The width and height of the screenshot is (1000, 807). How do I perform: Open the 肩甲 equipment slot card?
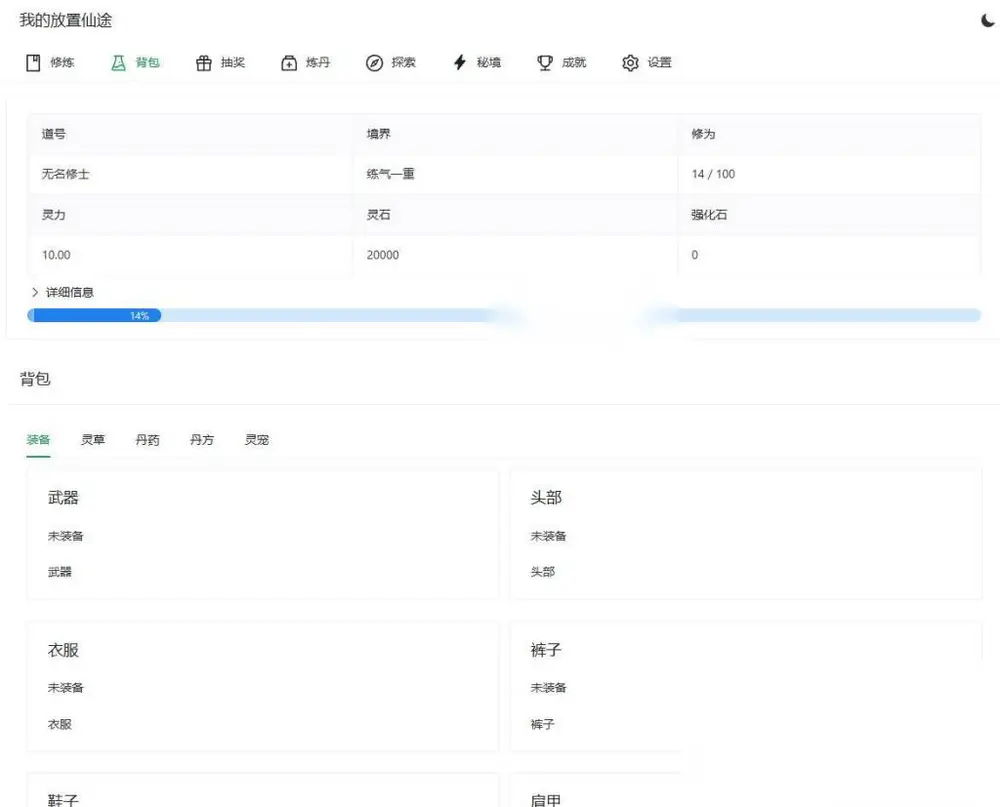tap(746, 791)
